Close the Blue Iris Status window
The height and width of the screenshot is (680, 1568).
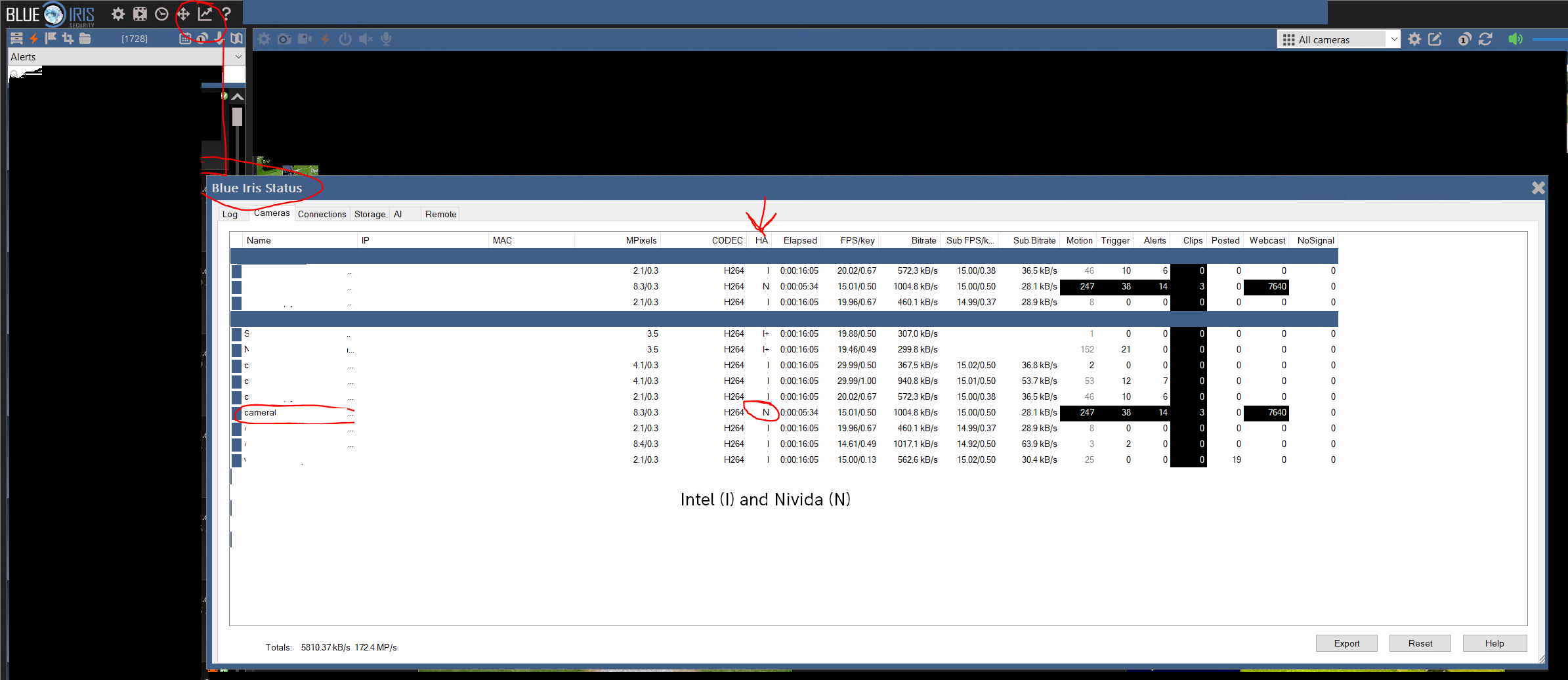point(1538,188)
